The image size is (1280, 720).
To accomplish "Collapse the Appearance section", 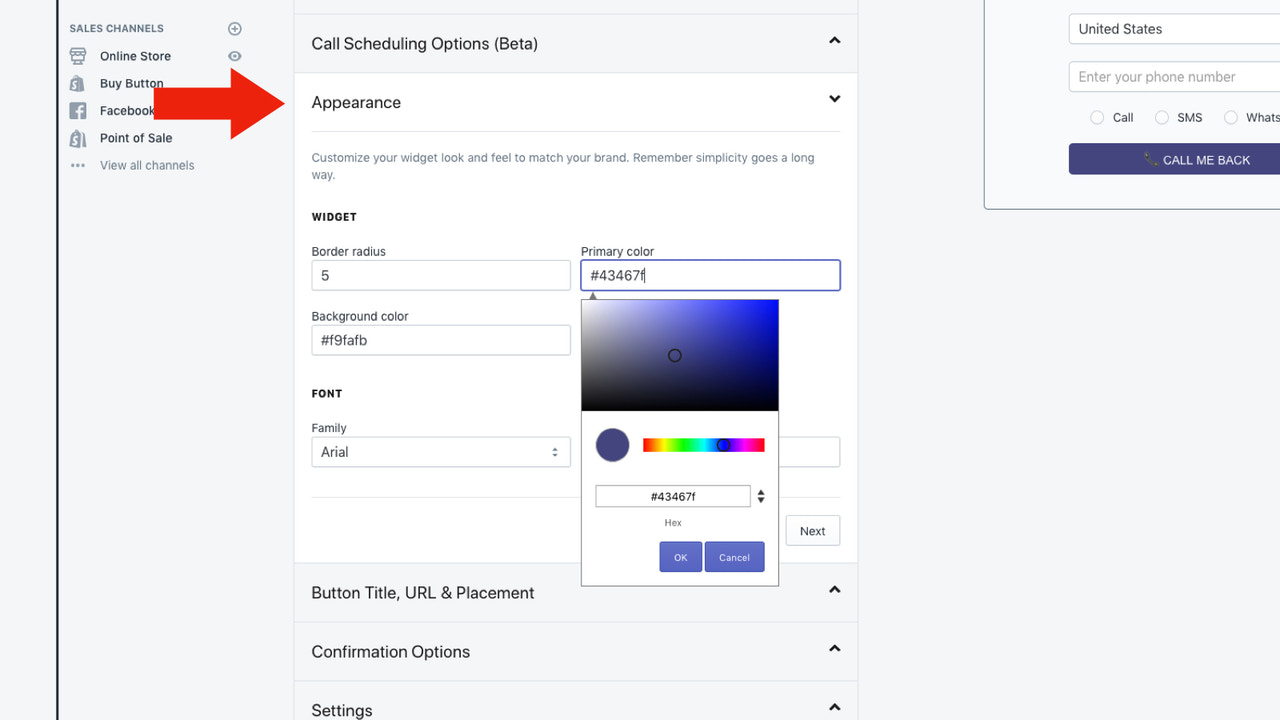I will (834, 99).
